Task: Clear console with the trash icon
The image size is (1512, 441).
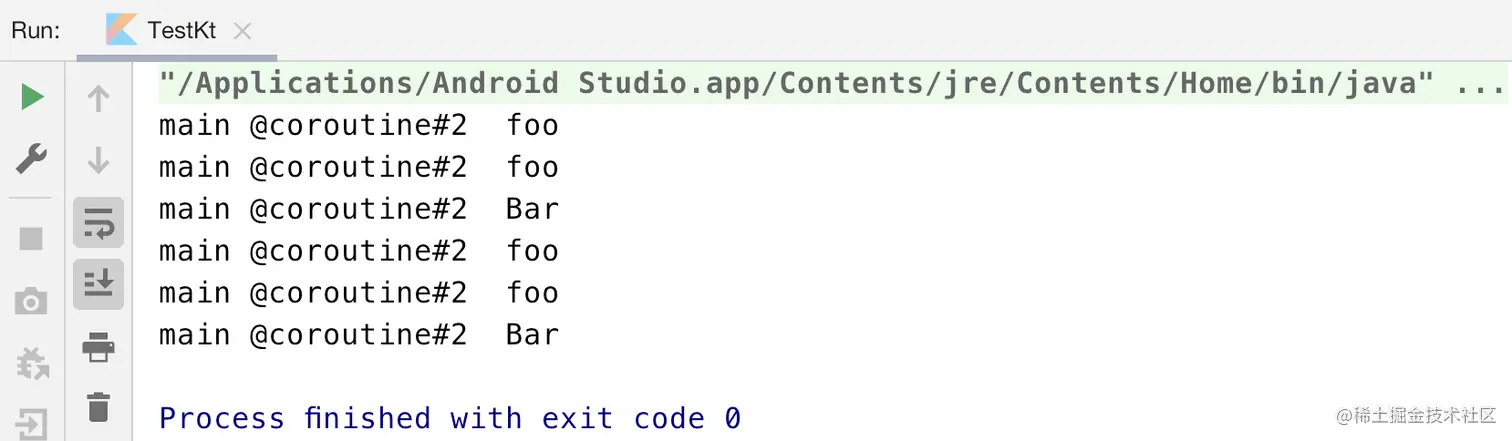Action: (x=98, y=407)
